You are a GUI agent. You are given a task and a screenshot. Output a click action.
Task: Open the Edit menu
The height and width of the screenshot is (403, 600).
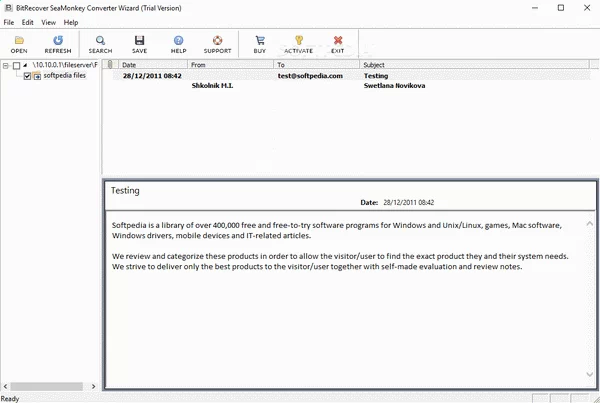tap(28, 22)
